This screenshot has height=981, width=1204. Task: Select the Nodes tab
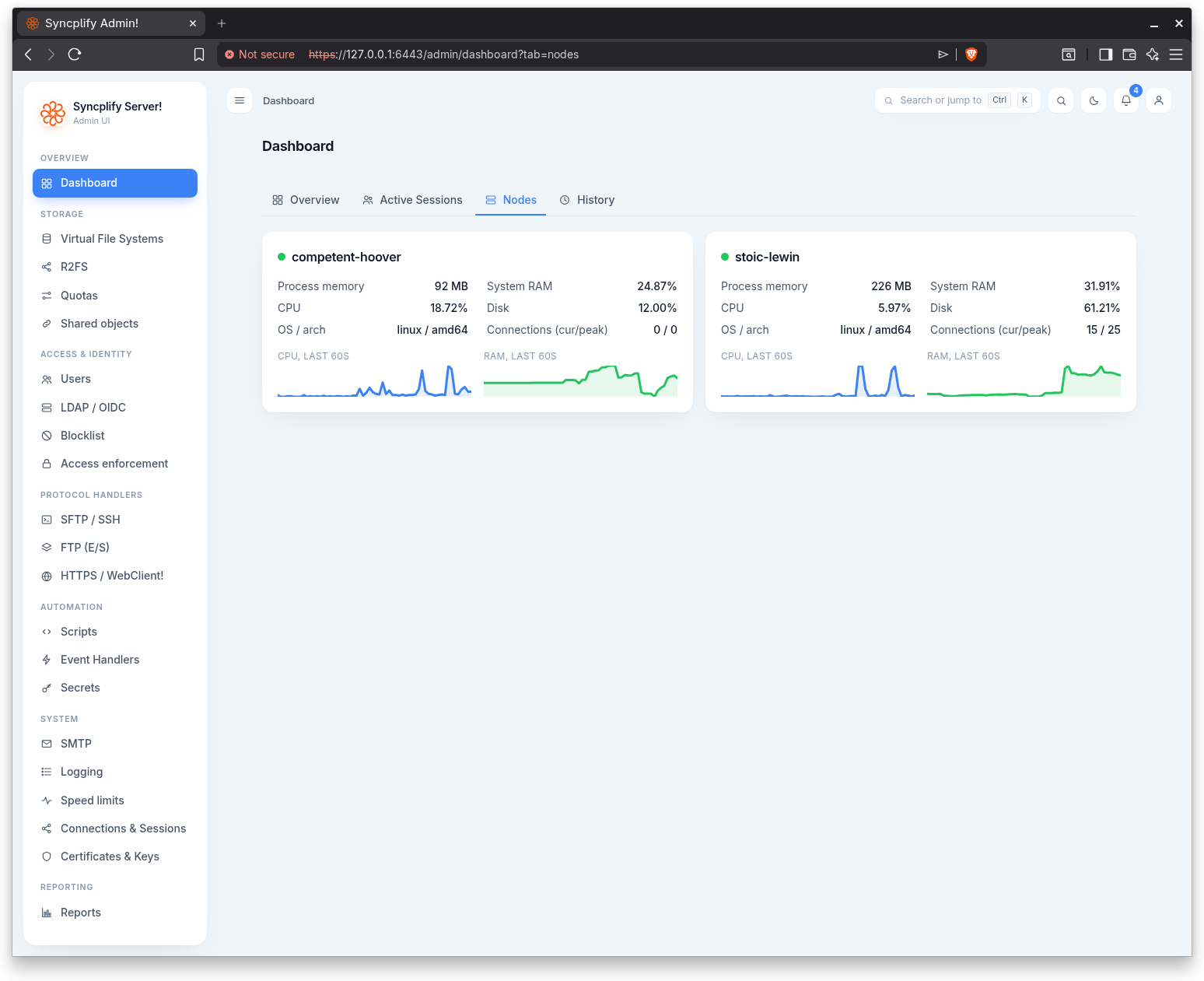click(511, 200)
